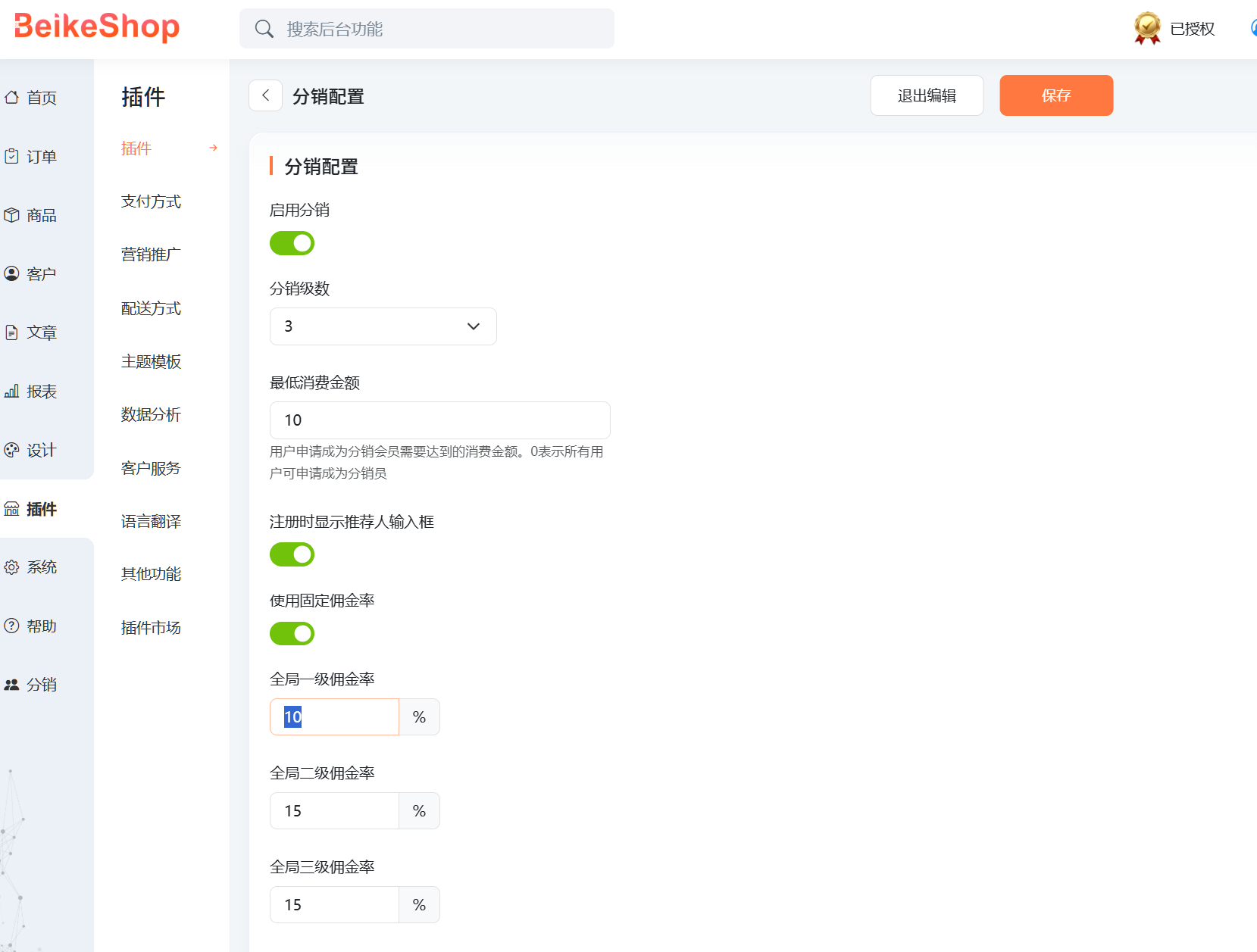Open the 分销级数 dropdown
1257x952 pixels.
(x=383, y=326)
